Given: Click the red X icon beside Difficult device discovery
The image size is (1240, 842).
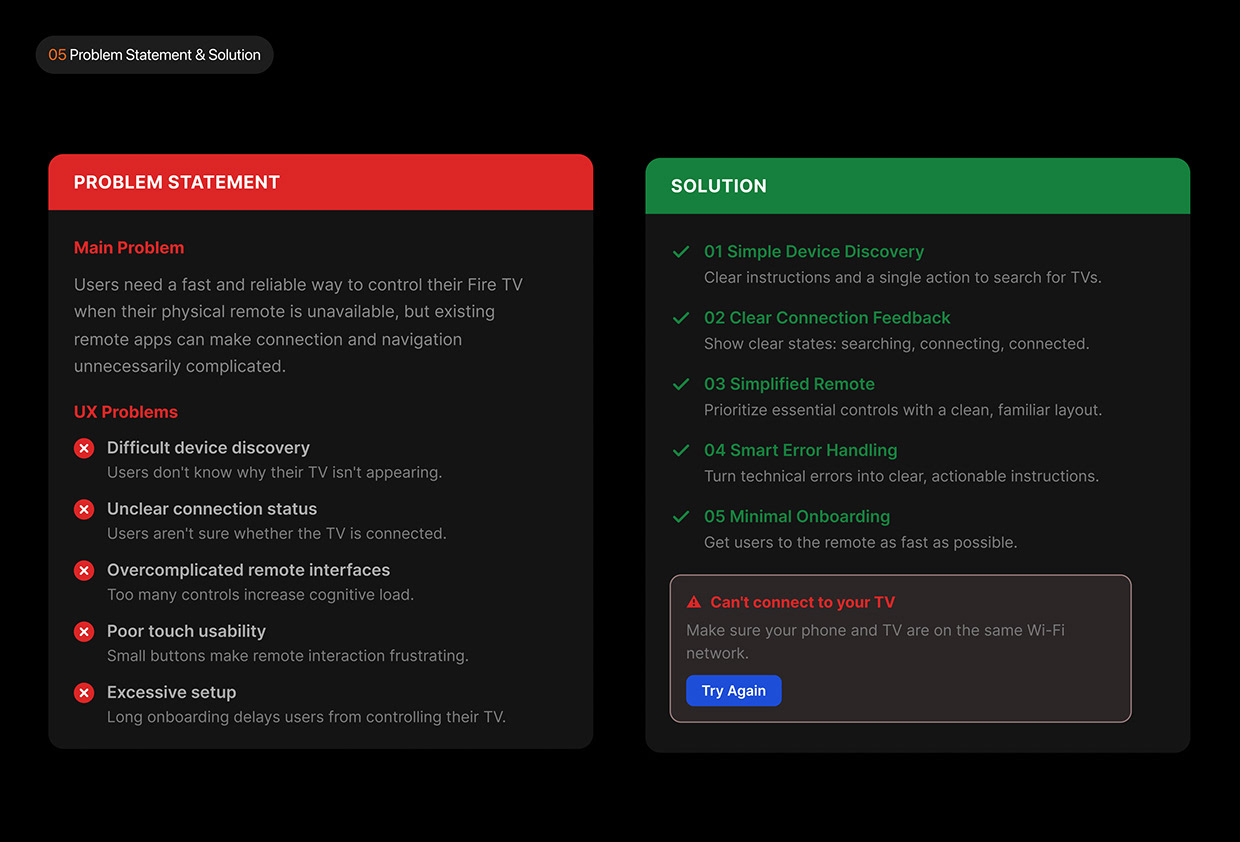Looking at the screenshot, I should 84,448.
